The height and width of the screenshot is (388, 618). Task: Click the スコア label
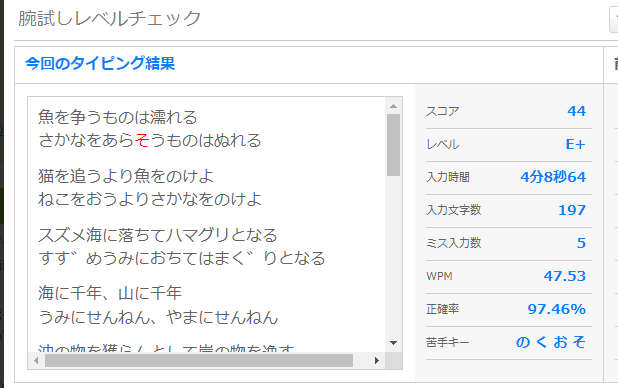click(x=443, y=111)
